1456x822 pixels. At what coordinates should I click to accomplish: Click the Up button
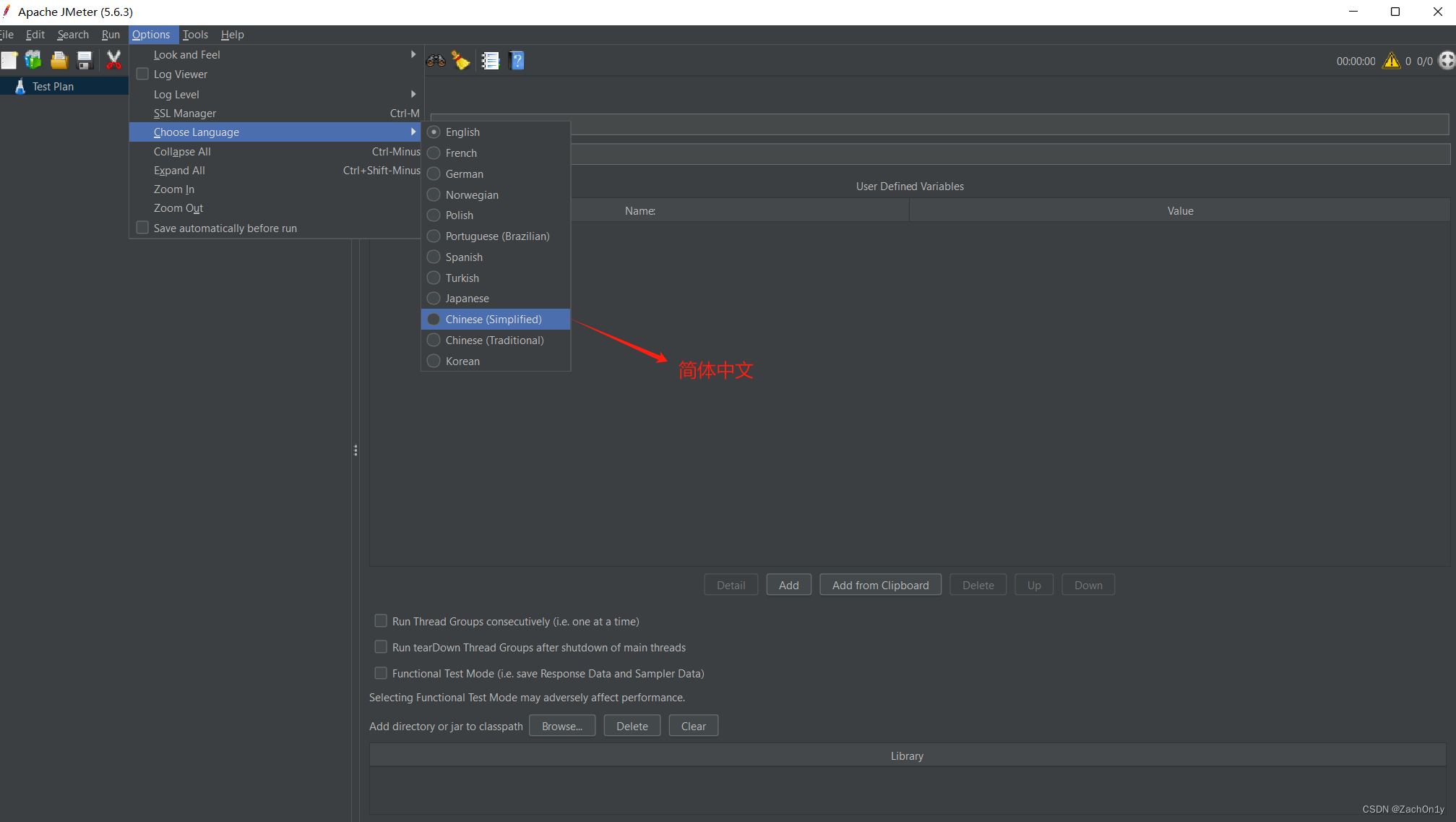1035,585
